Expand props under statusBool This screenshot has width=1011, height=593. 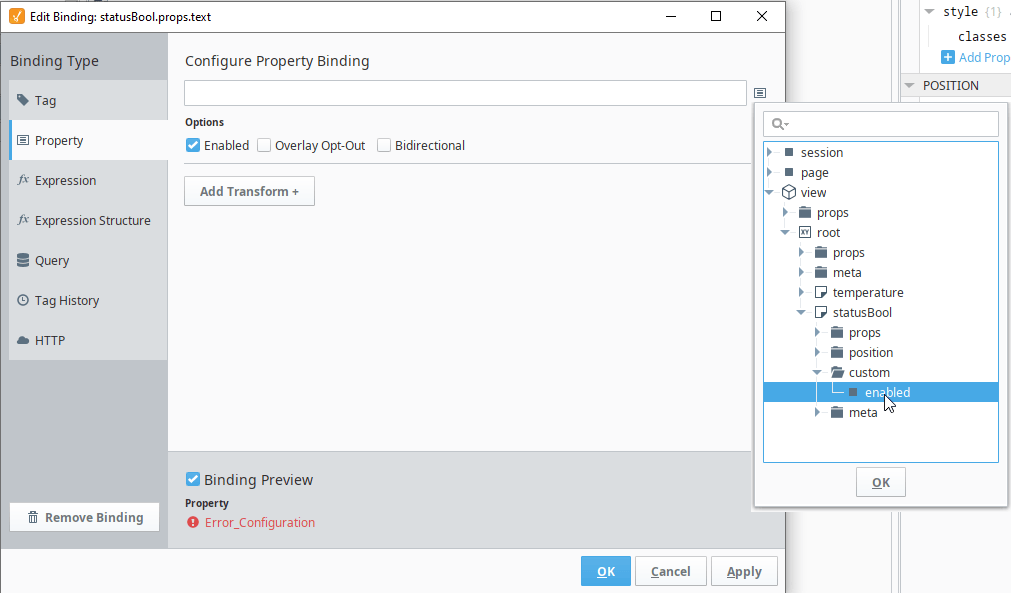click(x=818, y=332)
